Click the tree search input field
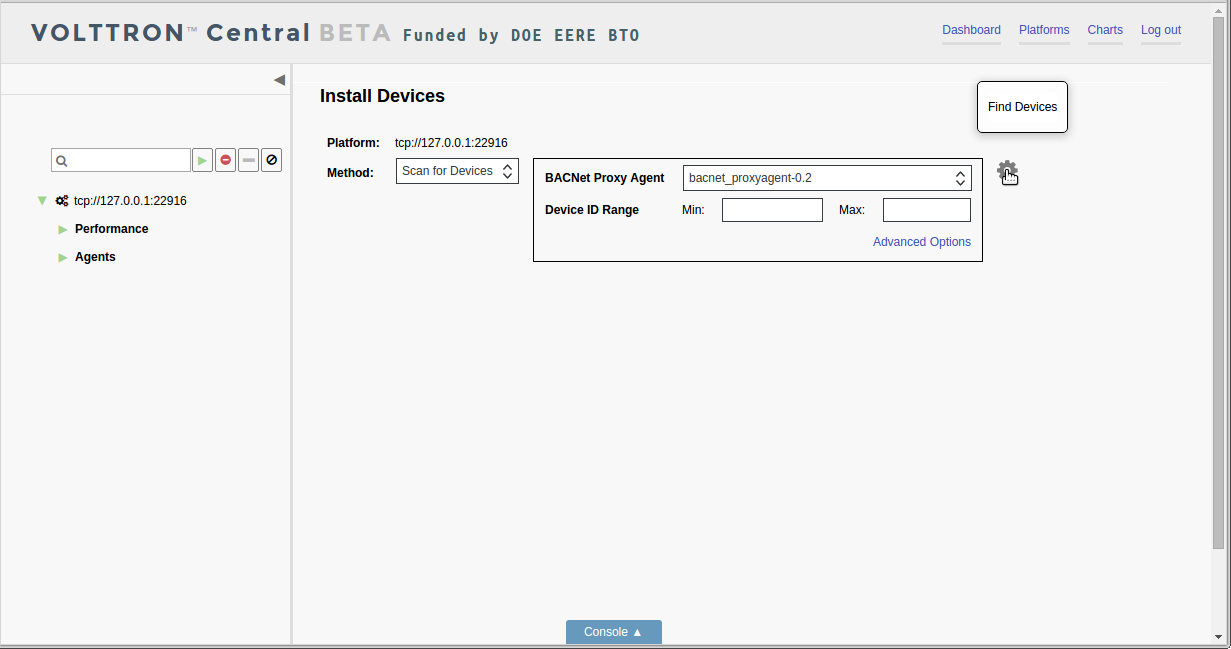The width and height of the screenshot is (1231, 649). tap(121, 160)
